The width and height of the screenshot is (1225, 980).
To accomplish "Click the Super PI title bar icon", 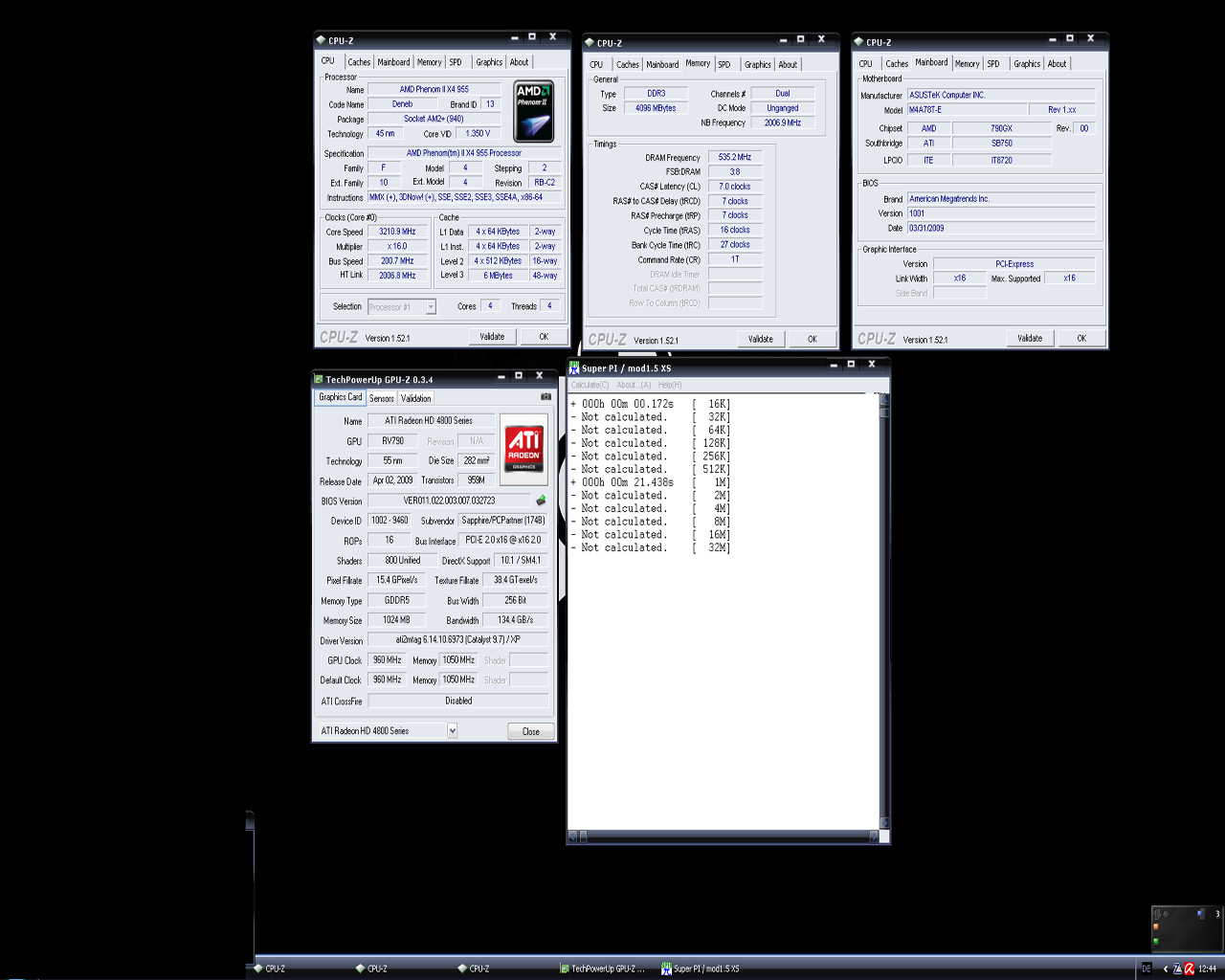I will [574, 367].
